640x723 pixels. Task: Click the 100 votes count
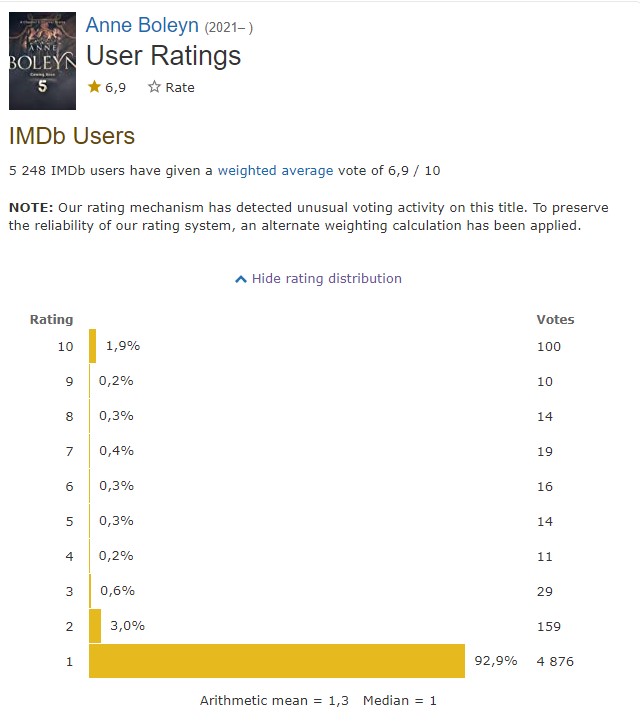pos(549,346)
